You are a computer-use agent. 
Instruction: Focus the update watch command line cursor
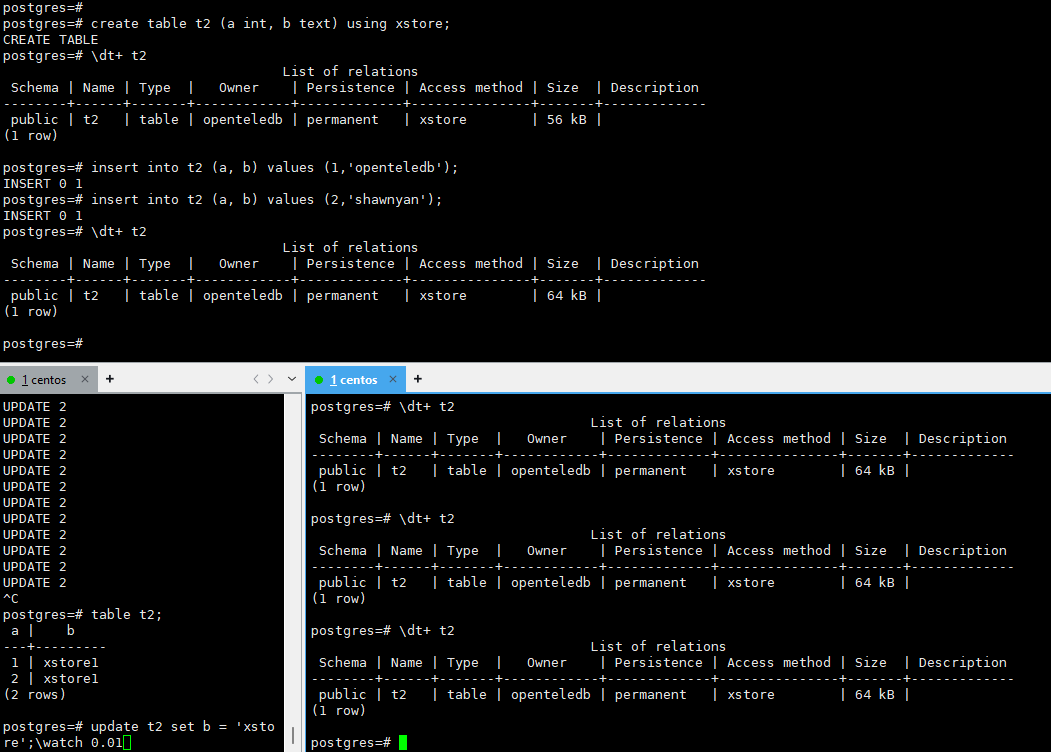(x=127, y=743)
